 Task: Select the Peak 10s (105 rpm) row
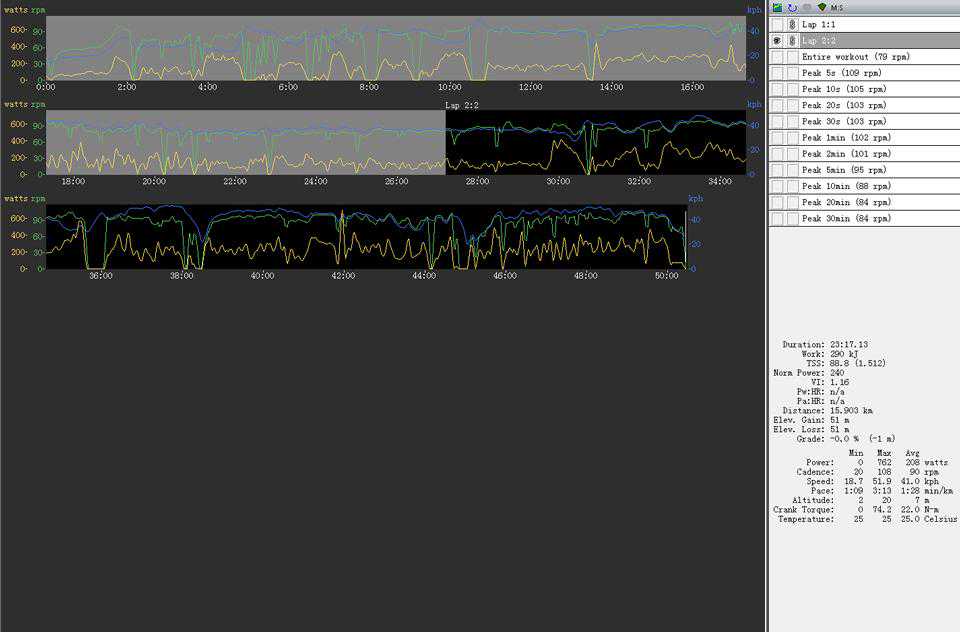[x=843, y=89]
